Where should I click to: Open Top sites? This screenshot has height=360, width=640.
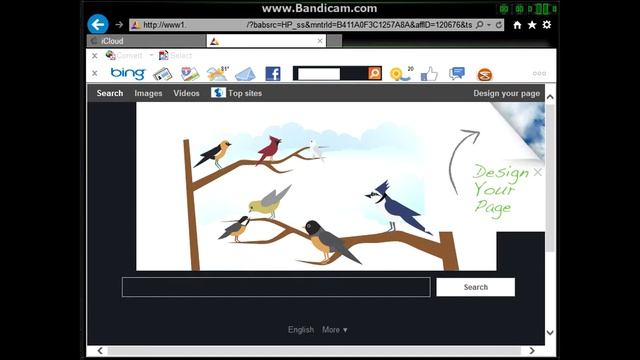tap(236, 93)
